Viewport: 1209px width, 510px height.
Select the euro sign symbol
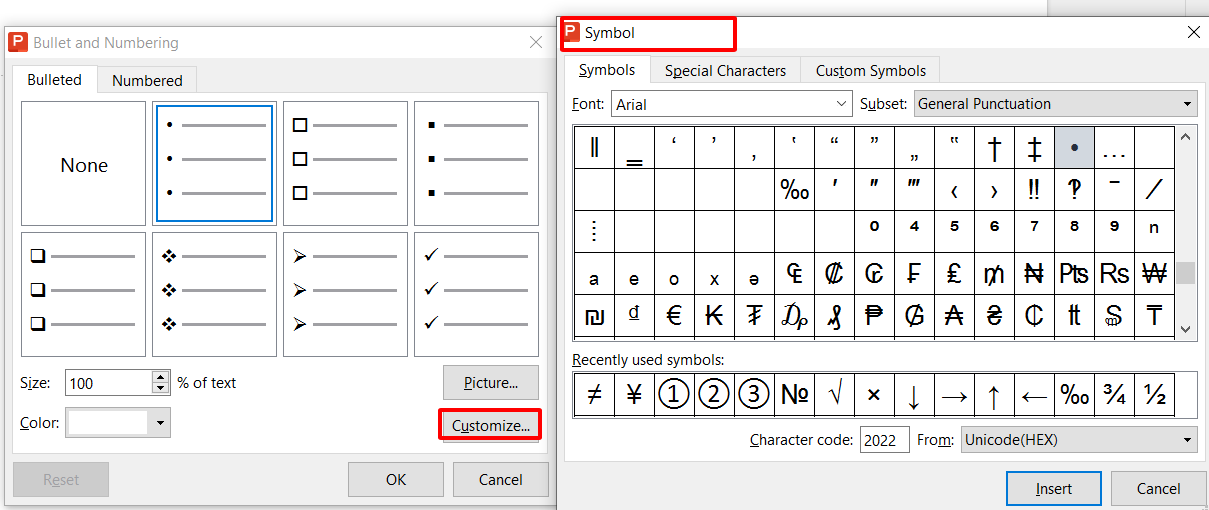pos(674,316)
